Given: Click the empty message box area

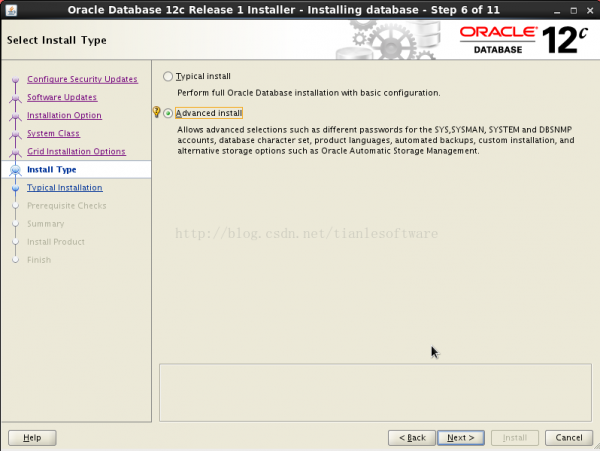Looking at the screenshot, I should [375, 392].
